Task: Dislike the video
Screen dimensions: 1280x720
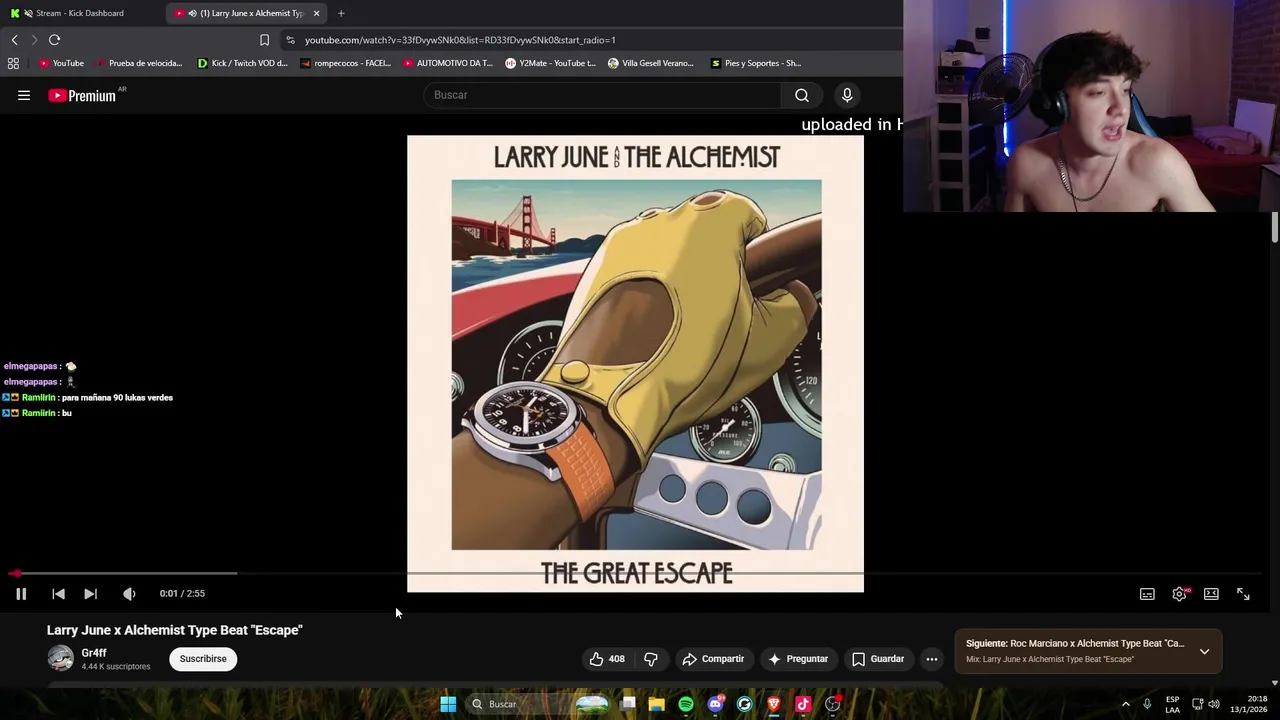Action: click(651, 659)
